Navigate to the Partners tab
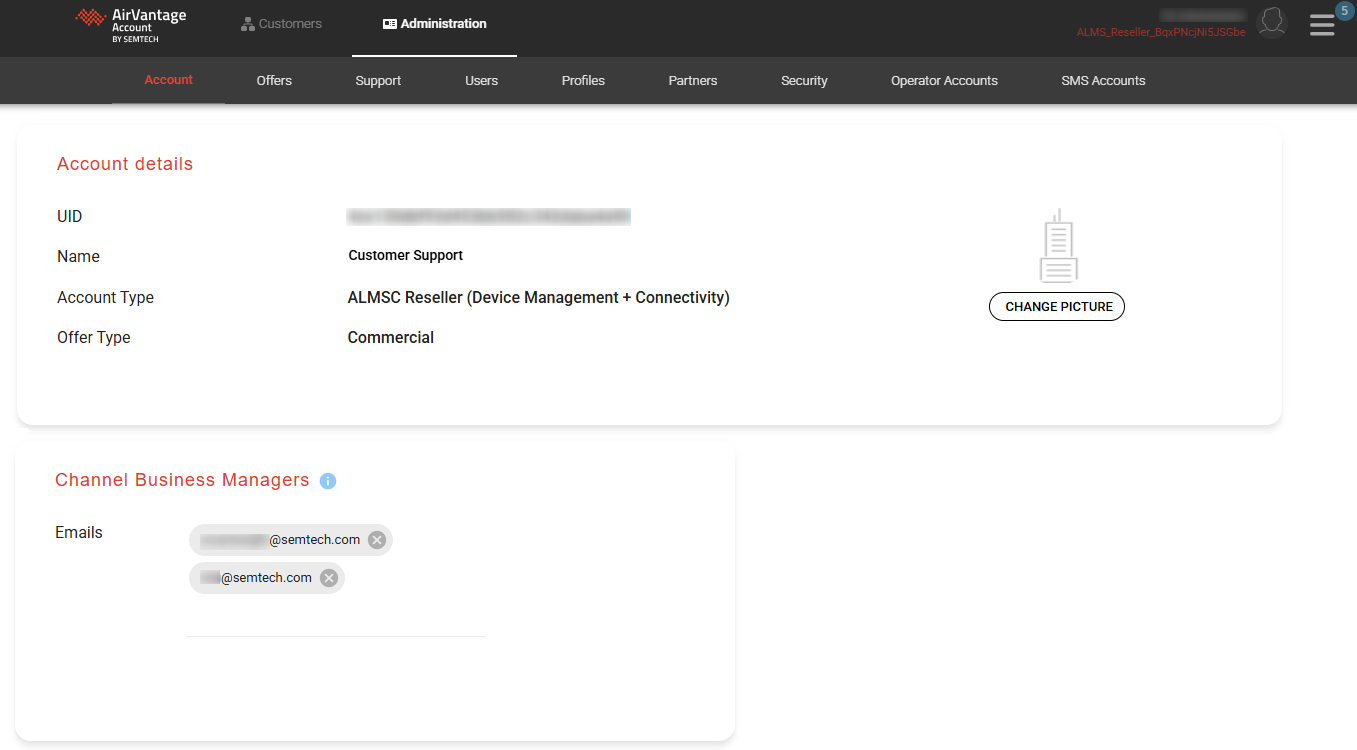The height and width of the screenshot is (750, 1357). tap(693, 81)
